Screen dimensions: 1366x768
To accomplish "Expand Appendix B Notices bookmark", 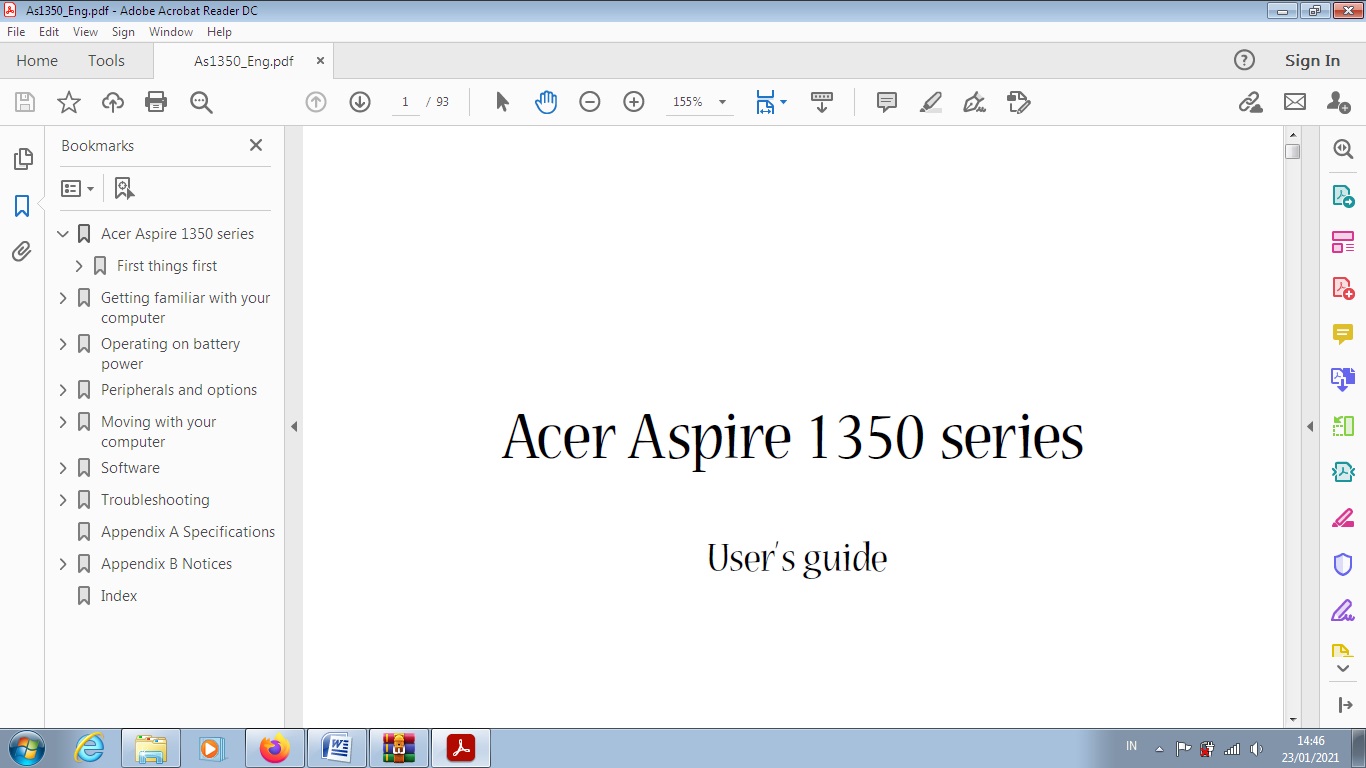I will pos(63,564).
